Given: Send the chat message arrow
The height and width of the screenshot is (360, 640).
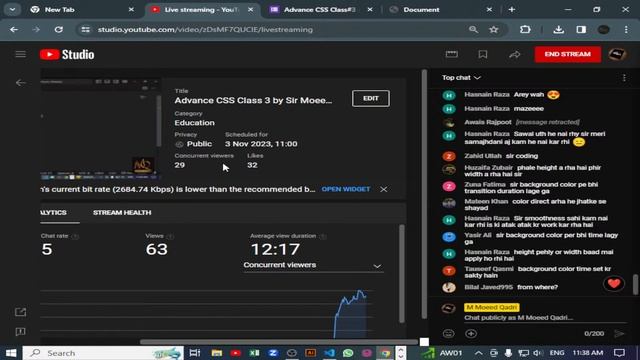Looking at the screenshot, I should (619, 333).
